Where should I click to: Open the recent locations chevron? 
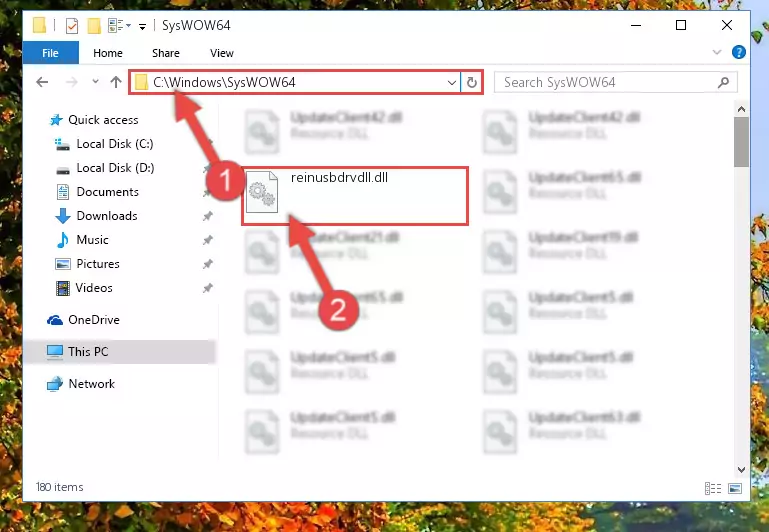[95, 82]
